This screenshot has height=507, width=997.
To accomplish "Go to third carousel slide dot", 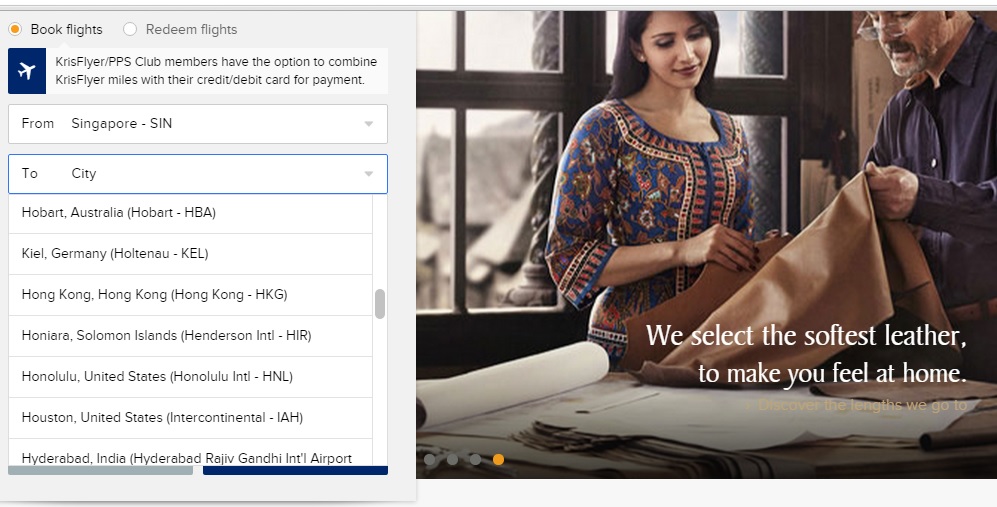I will (x=475, y=459).
